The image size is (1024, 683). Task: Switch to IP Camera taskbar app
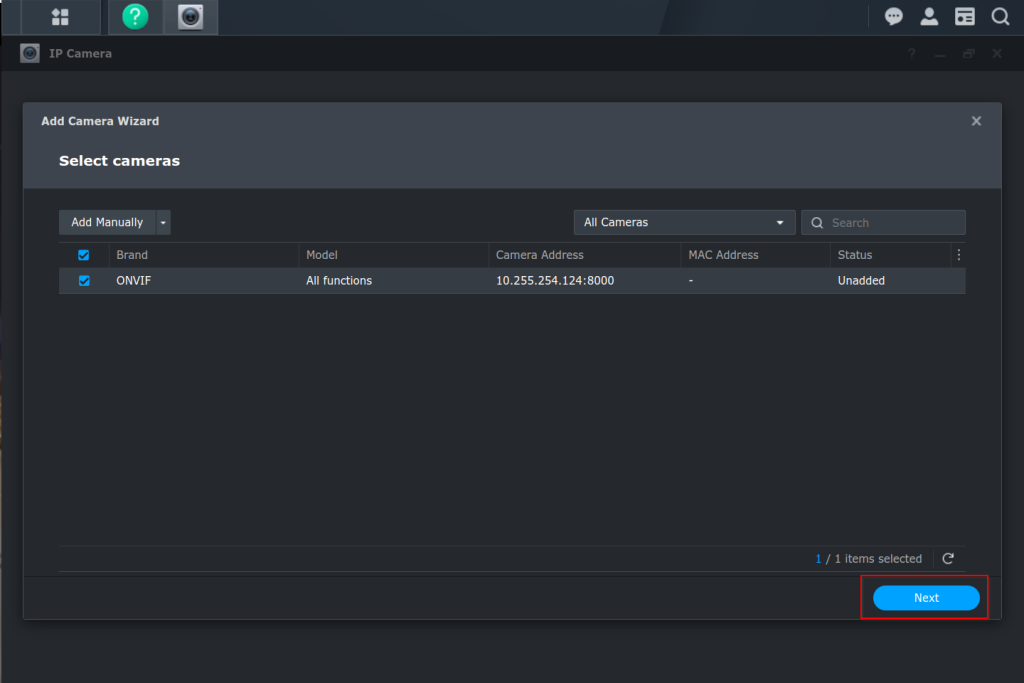pos(190,17)
